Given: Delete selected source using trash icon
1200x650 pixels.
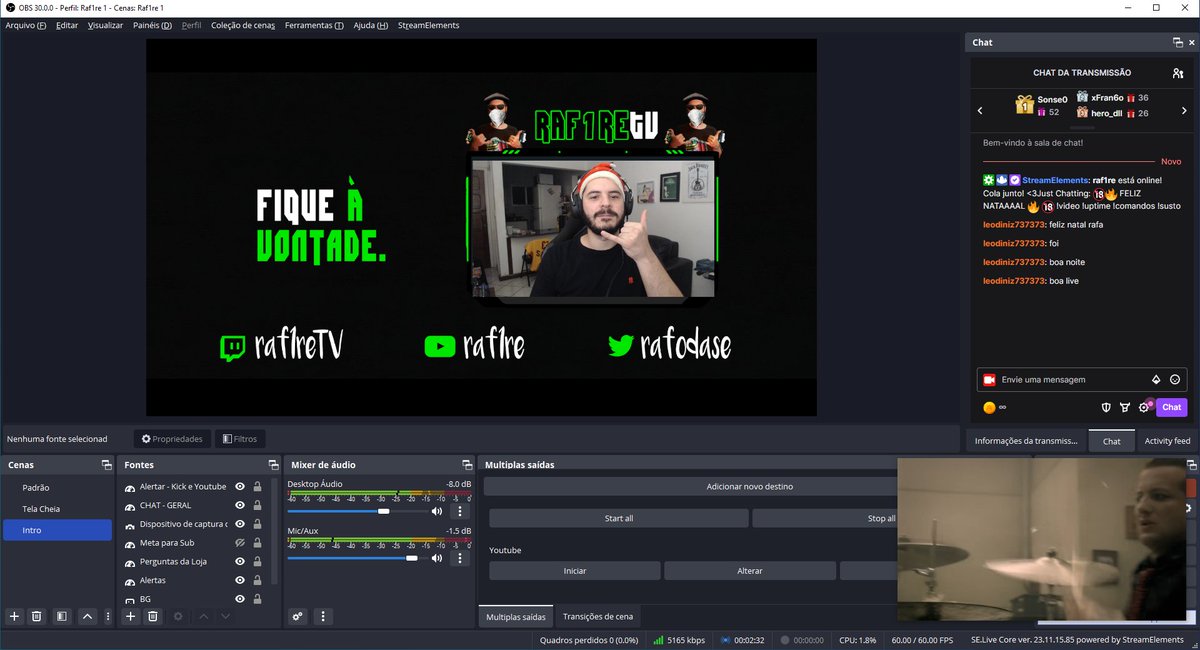Looking at the screenshot, I should [x=153, y=617].
